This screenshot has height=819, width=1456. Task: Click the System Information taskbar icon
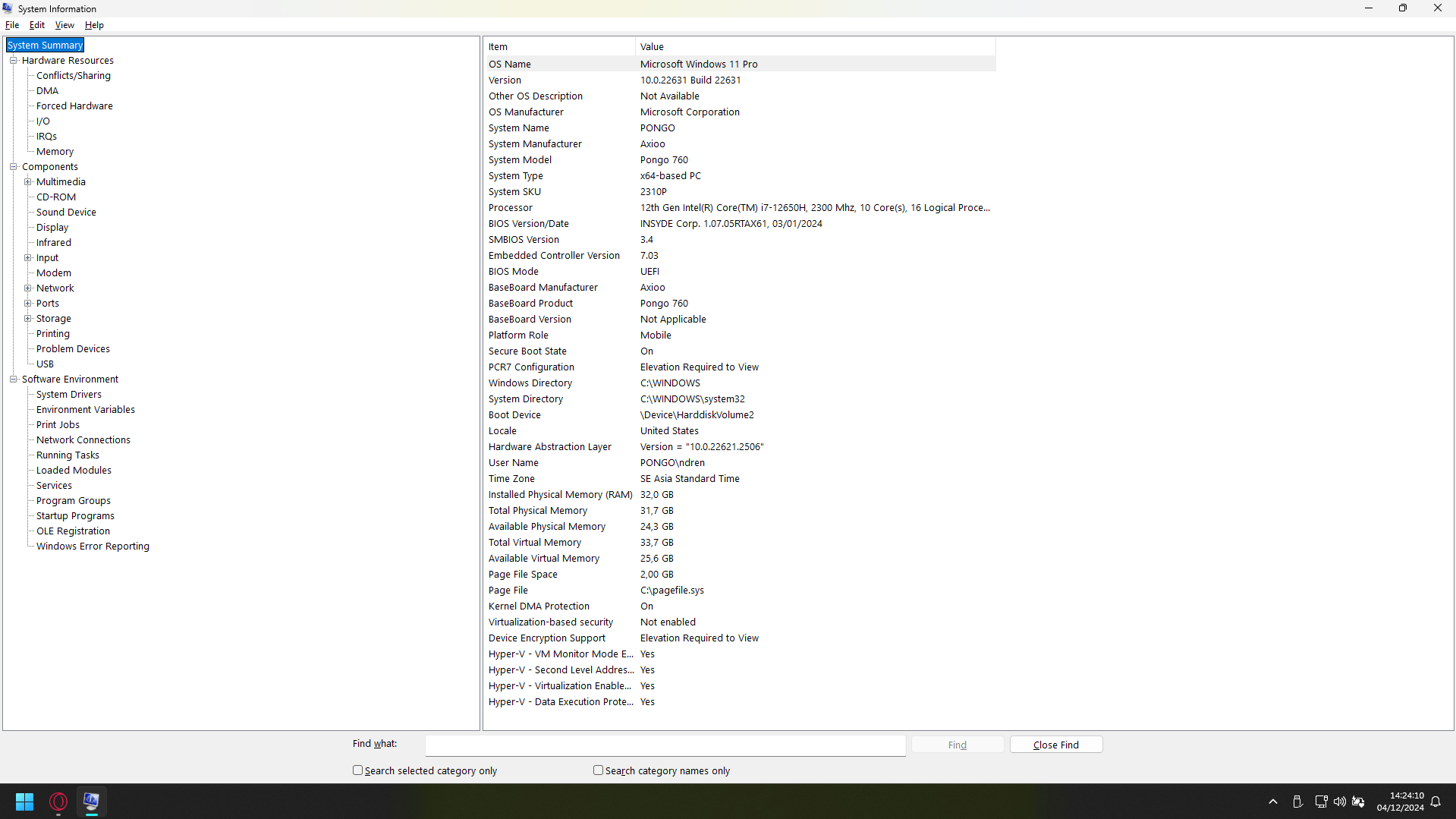(91, 802)
